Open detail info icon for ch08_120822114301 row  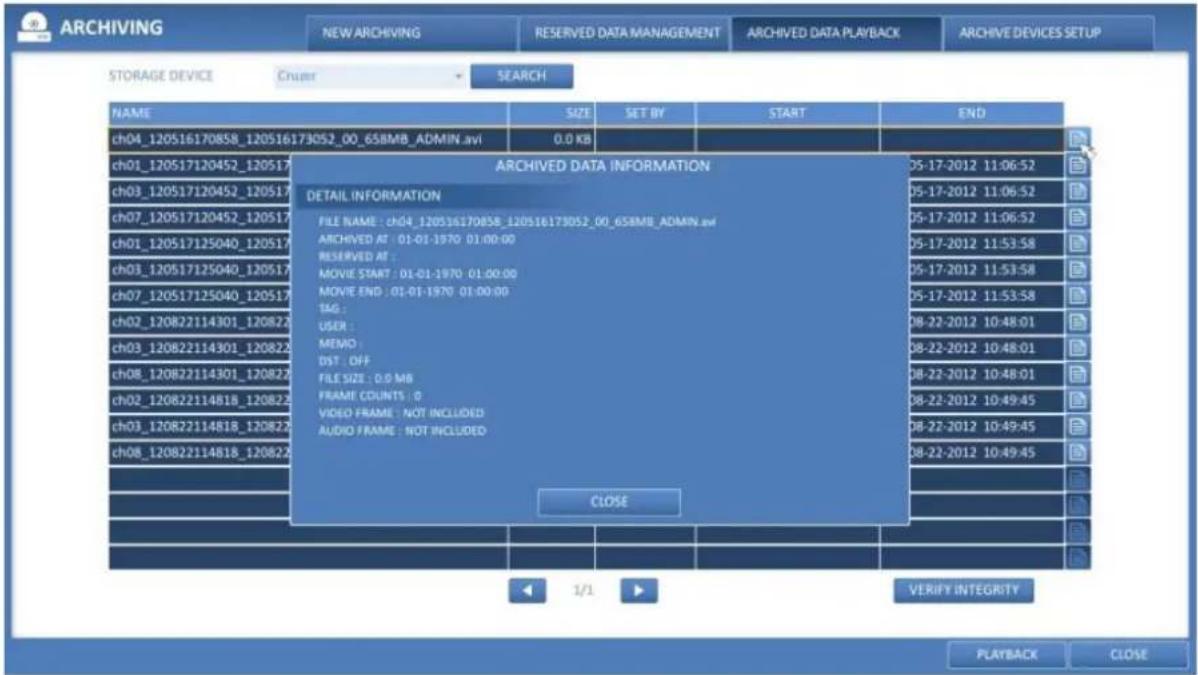(1077, 374)
